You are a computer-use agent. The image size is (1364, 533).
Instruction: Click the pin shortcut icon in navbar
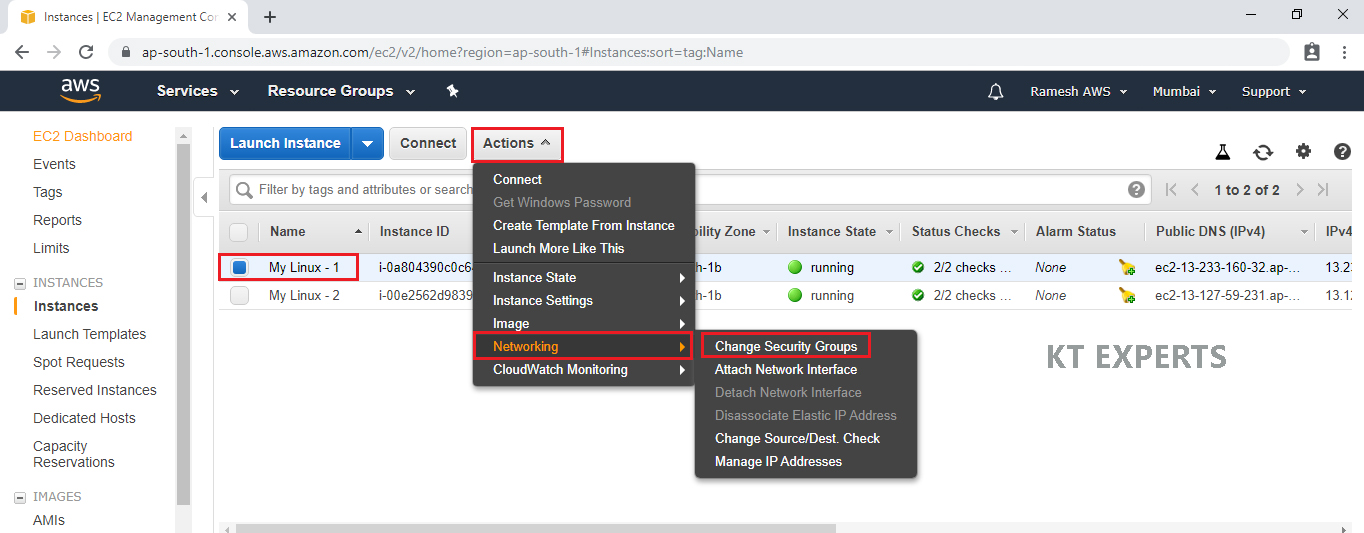point(452,91)
